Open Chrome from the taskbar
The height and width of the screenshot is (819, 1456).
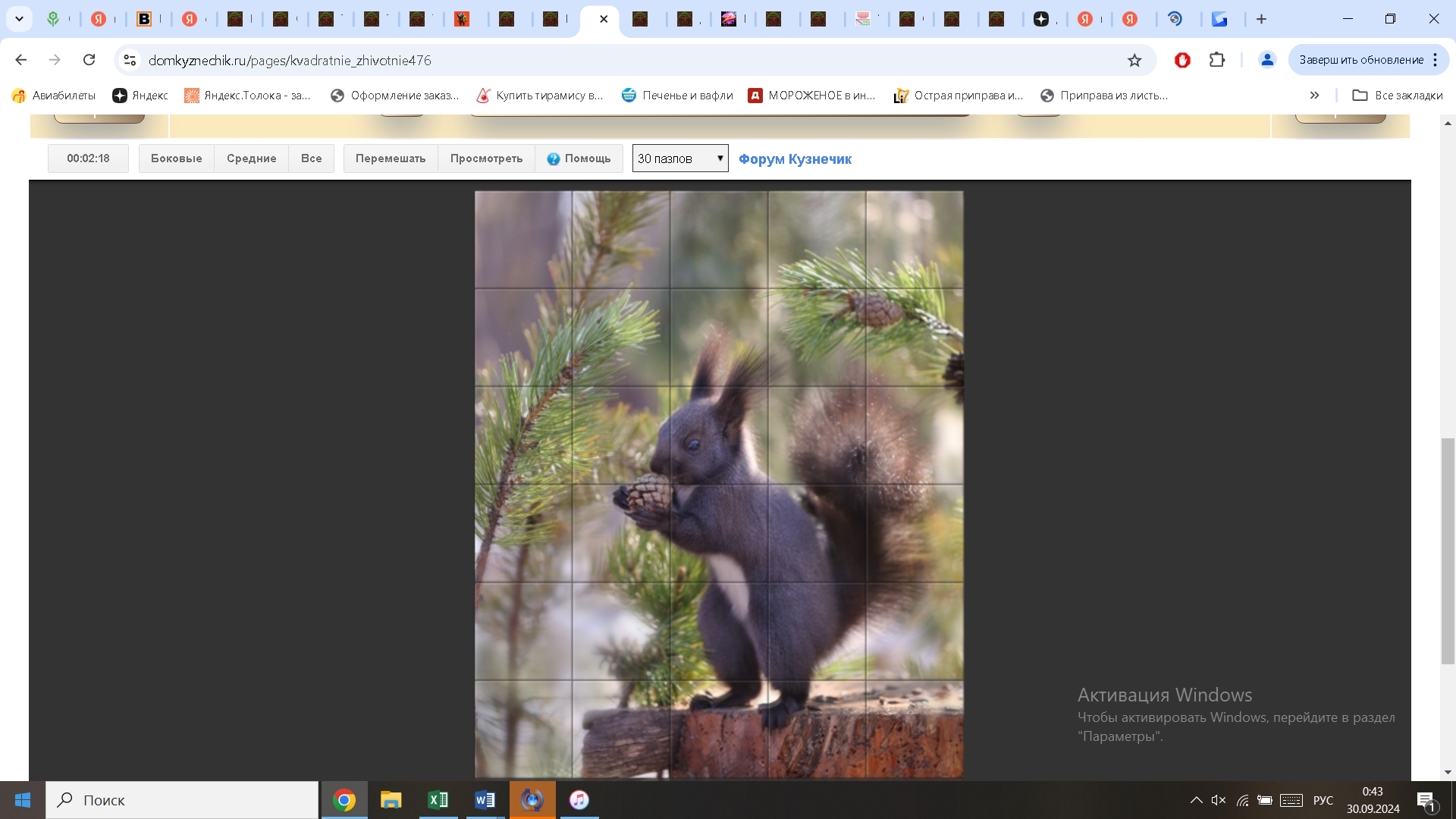pyautogui.click(x=344, y=800)
